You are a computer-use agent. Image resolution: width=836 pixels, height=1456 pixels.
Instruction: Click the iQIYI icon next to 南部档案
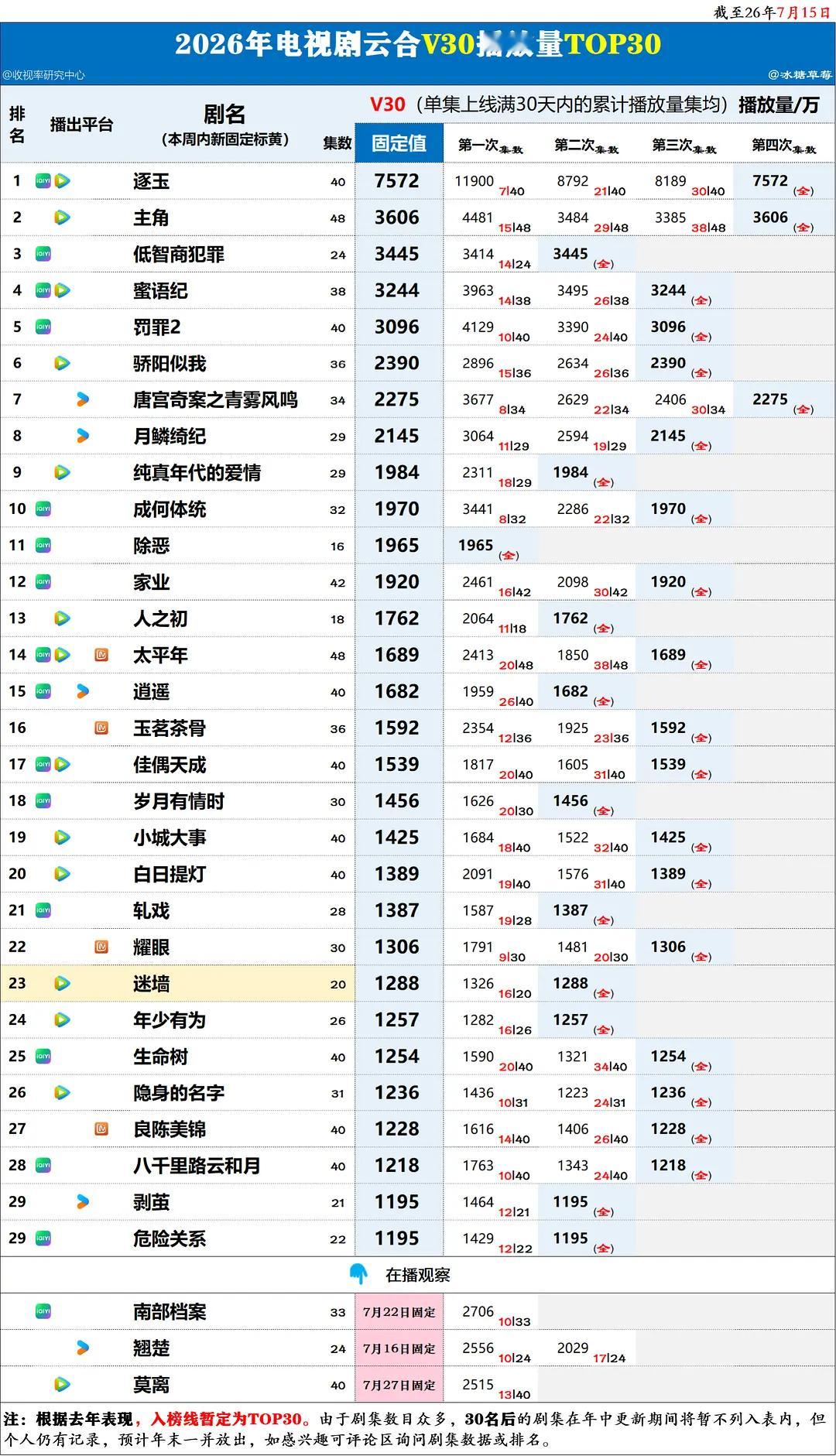tap(43, 1311)
